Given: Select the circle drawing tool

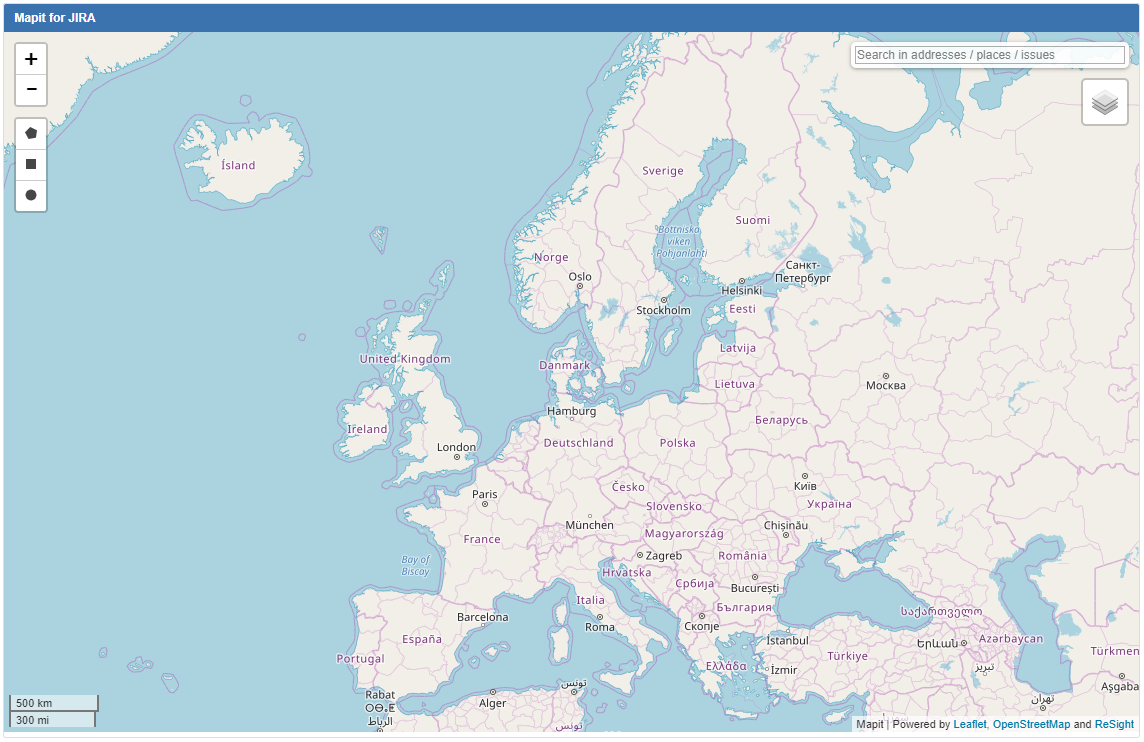Looking at the screenshot, I should pyautogui.click(x=31, y=196).
